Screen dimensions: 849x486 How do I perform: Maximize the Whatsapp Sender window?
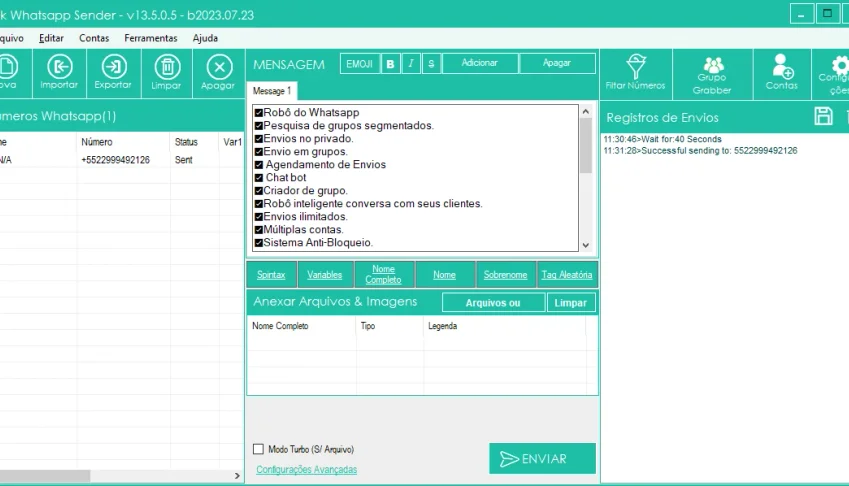click(x=827, y=14)
